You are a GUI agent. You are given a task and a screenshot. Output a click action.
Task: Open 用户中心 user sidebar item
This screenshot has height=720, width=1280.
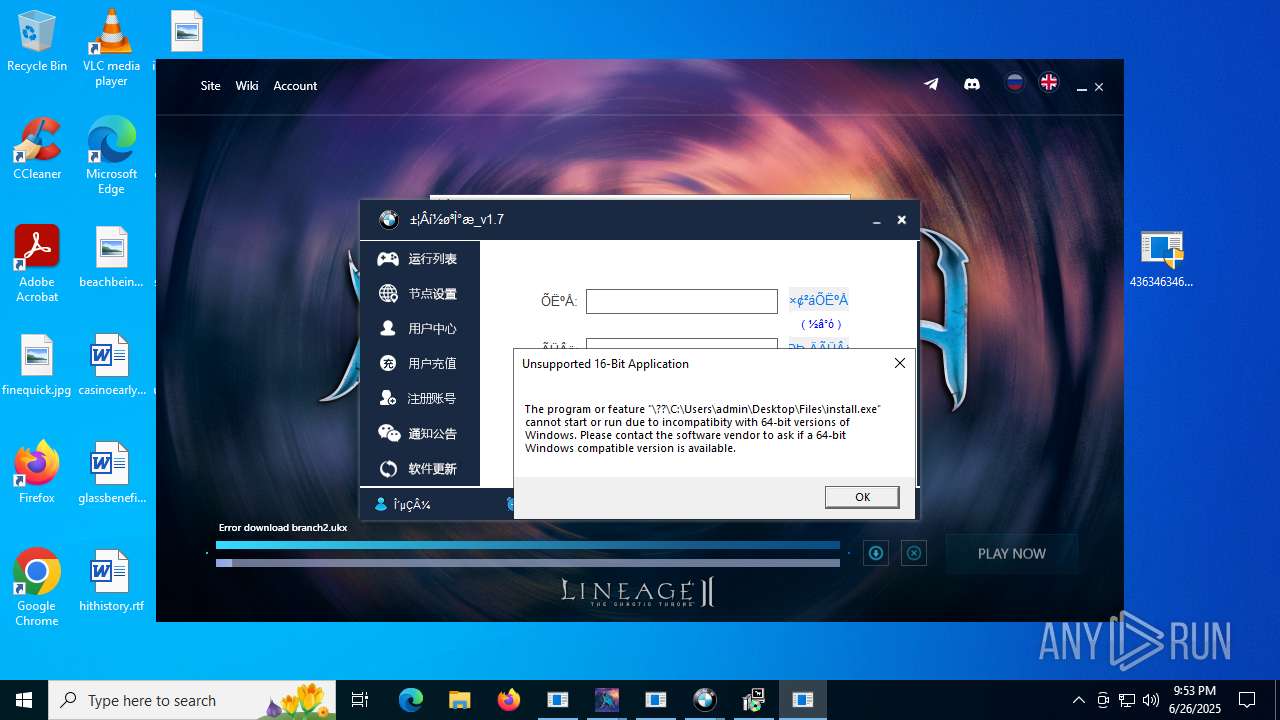(x=420, y=329)
